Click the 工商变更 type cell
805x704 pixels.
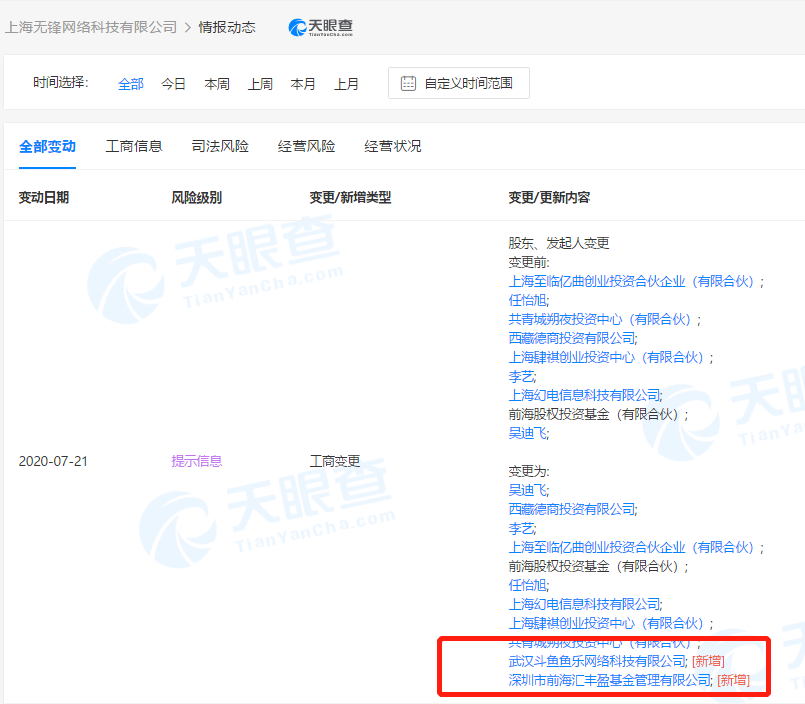[x=335, y=461]
